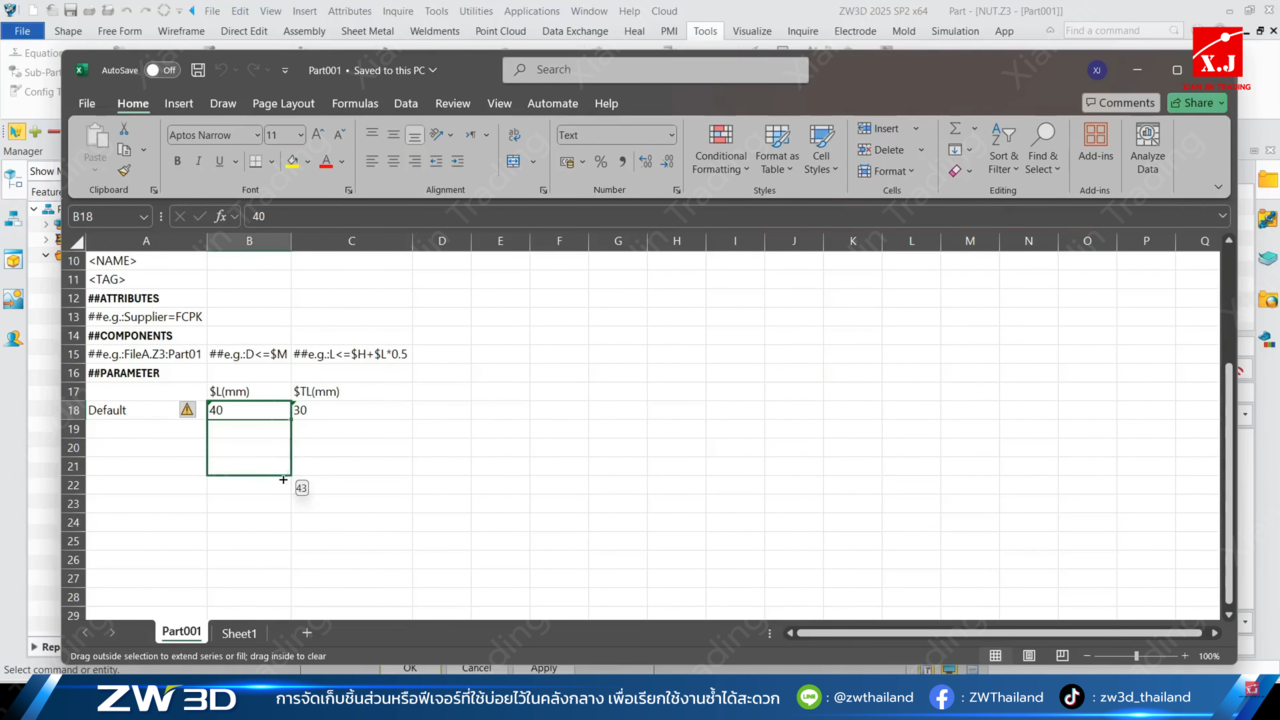Click the Comments button
The image size is (1280, 720).
1119,103
